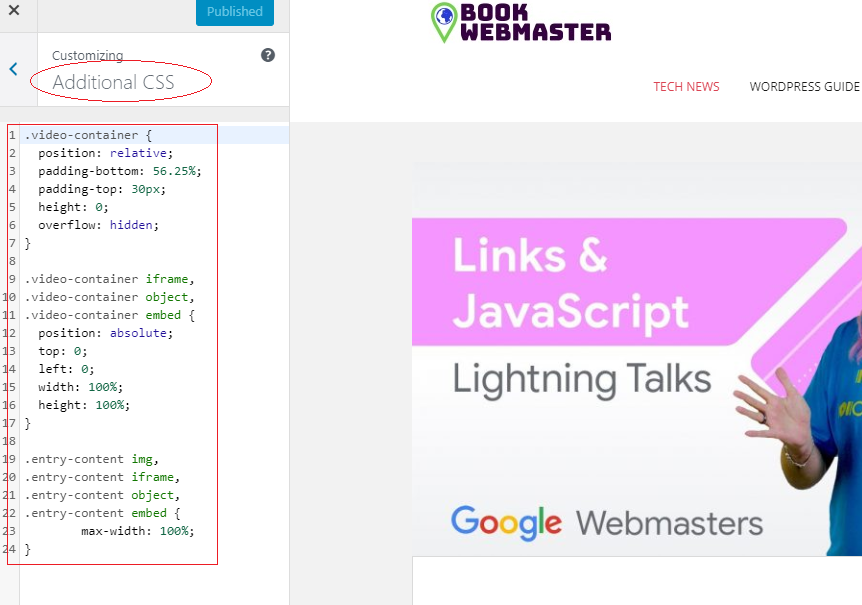Image resolution: width=862 pixels, height=605 pixels.
Task: Open help via the question mark icon
Action: pos(268,55)
